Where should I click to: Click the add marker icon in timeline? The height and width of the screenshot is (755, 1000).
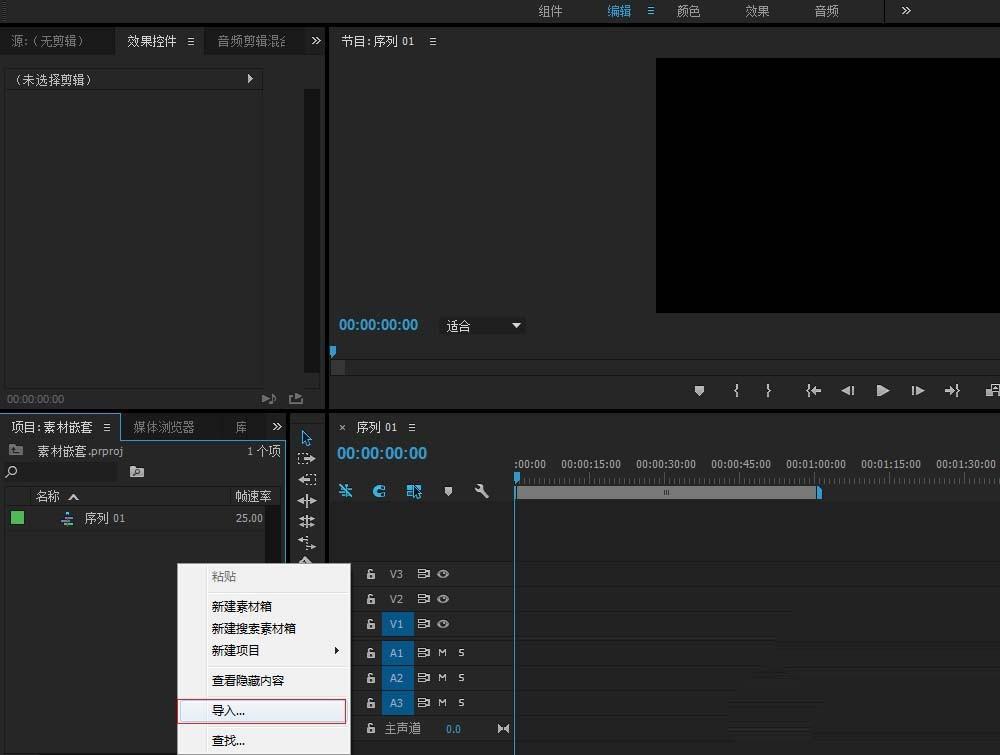pyautogui.click(x=448, y=491)
